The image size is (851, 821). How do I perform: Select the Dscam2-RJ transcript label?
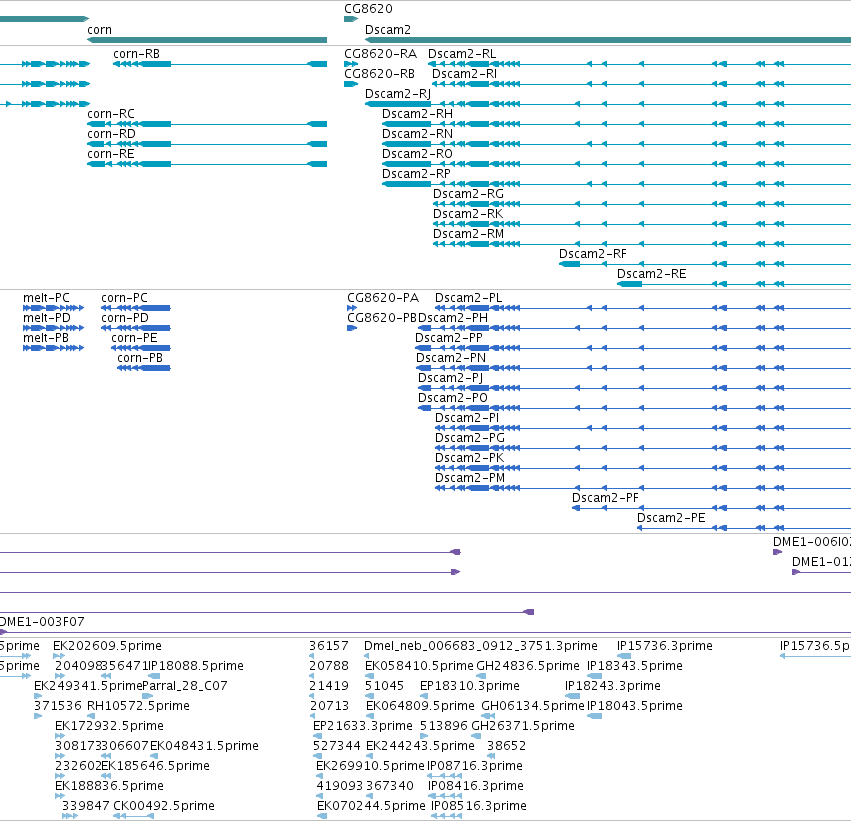[x=398, y=94]
